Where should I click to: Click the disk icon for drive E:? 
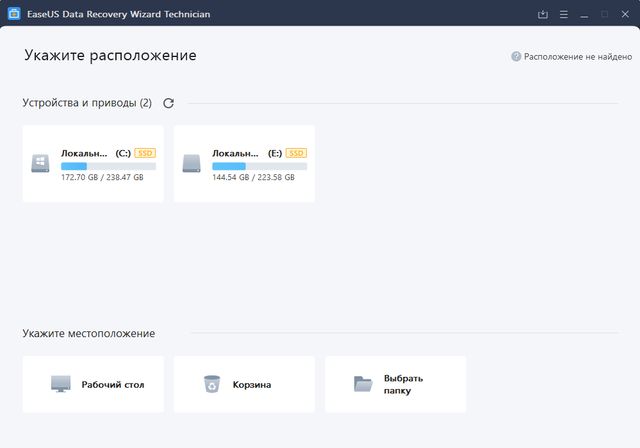pyautogui.click(x=192, y=164)
